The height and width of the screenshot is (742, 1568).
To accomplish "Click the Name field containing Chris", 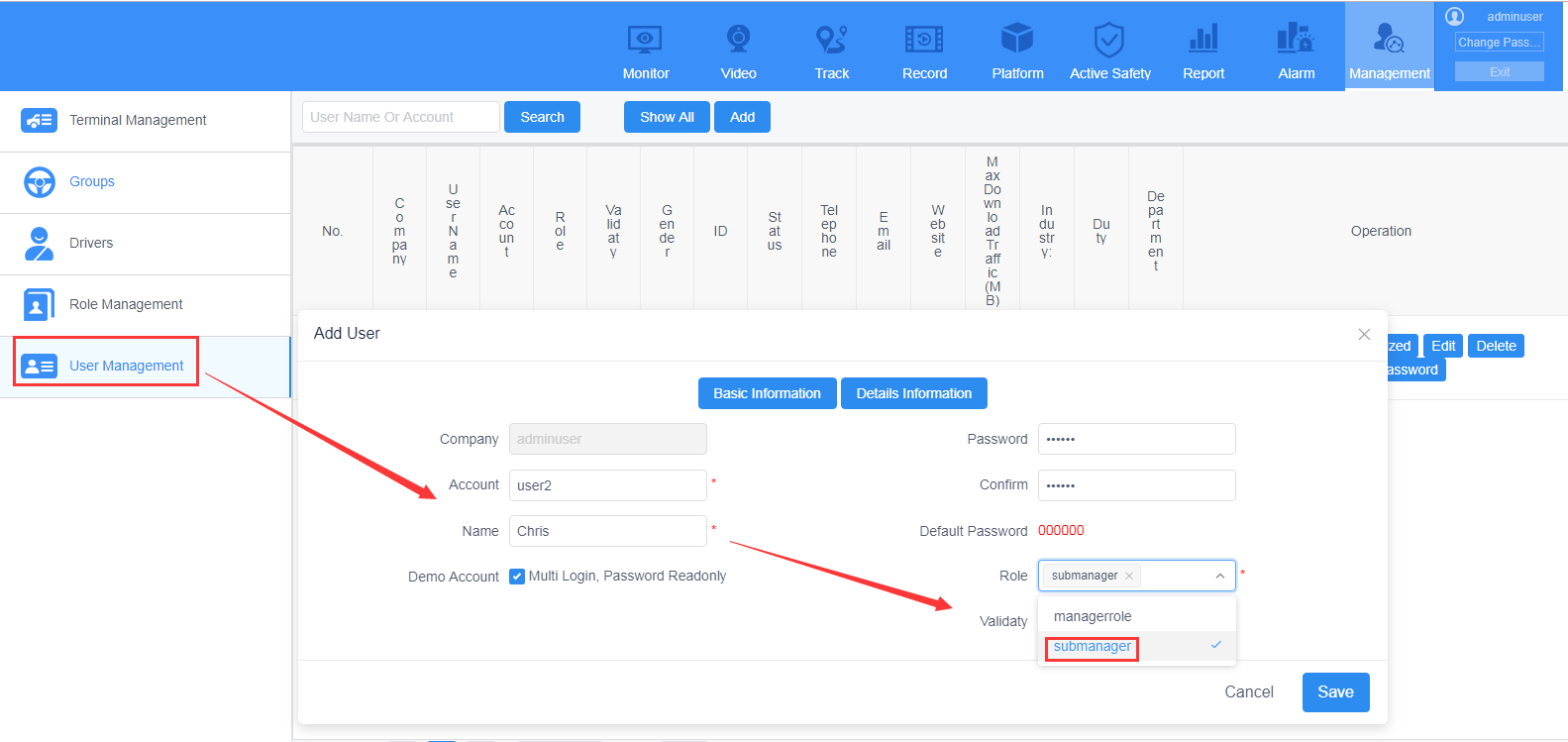I will click(x=608, y=531).
